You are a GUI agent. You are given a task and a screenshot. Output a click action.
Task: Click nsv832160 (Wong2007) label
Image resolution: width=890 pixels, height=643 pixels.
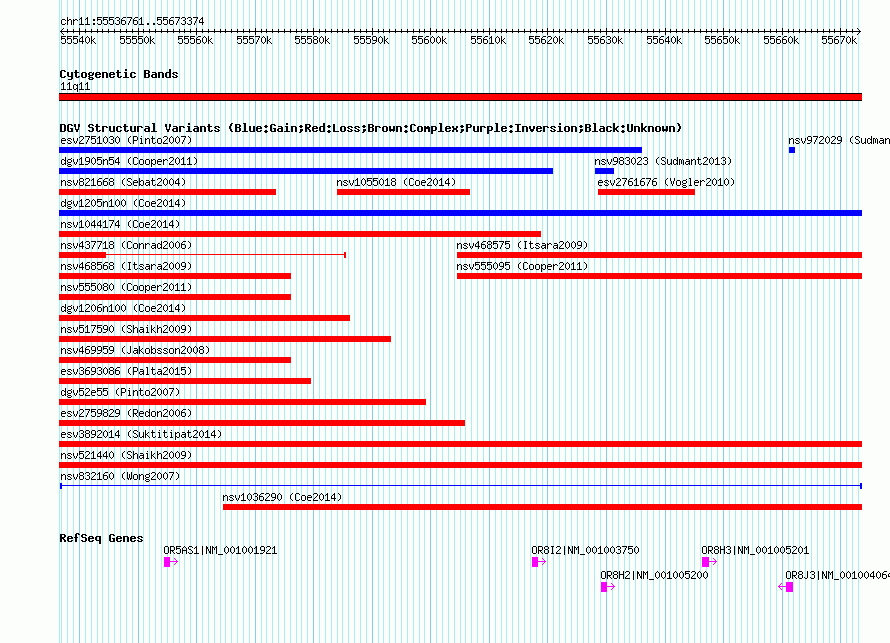[x=120, y=476]
